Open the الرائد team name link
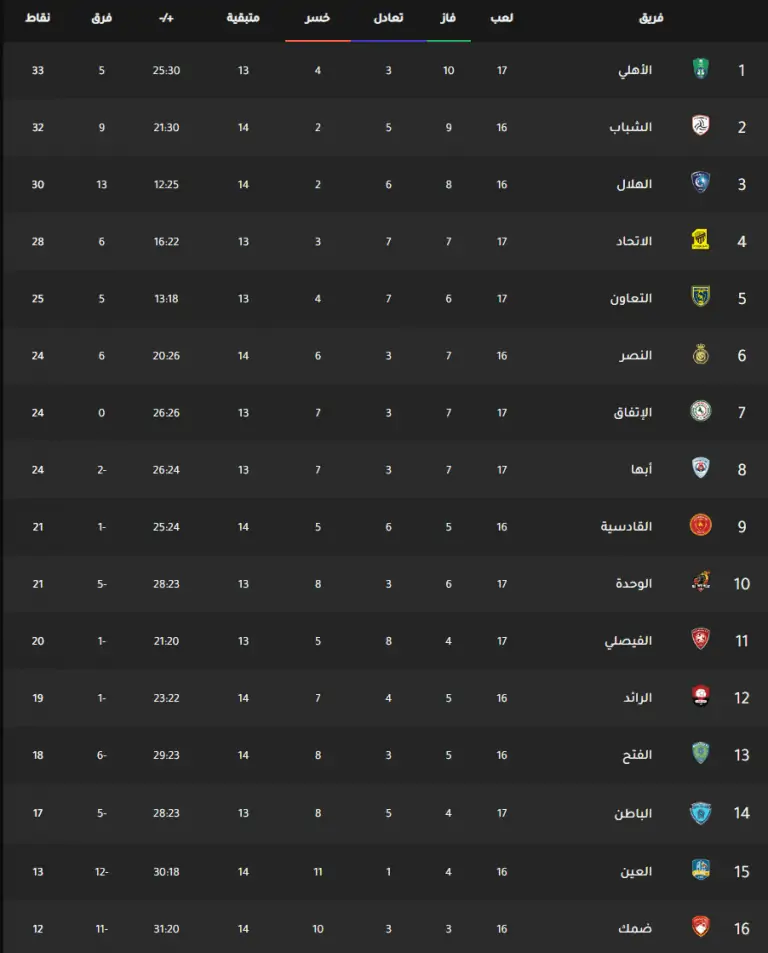This screenshot has width=768, height=953. pos(638,698)
